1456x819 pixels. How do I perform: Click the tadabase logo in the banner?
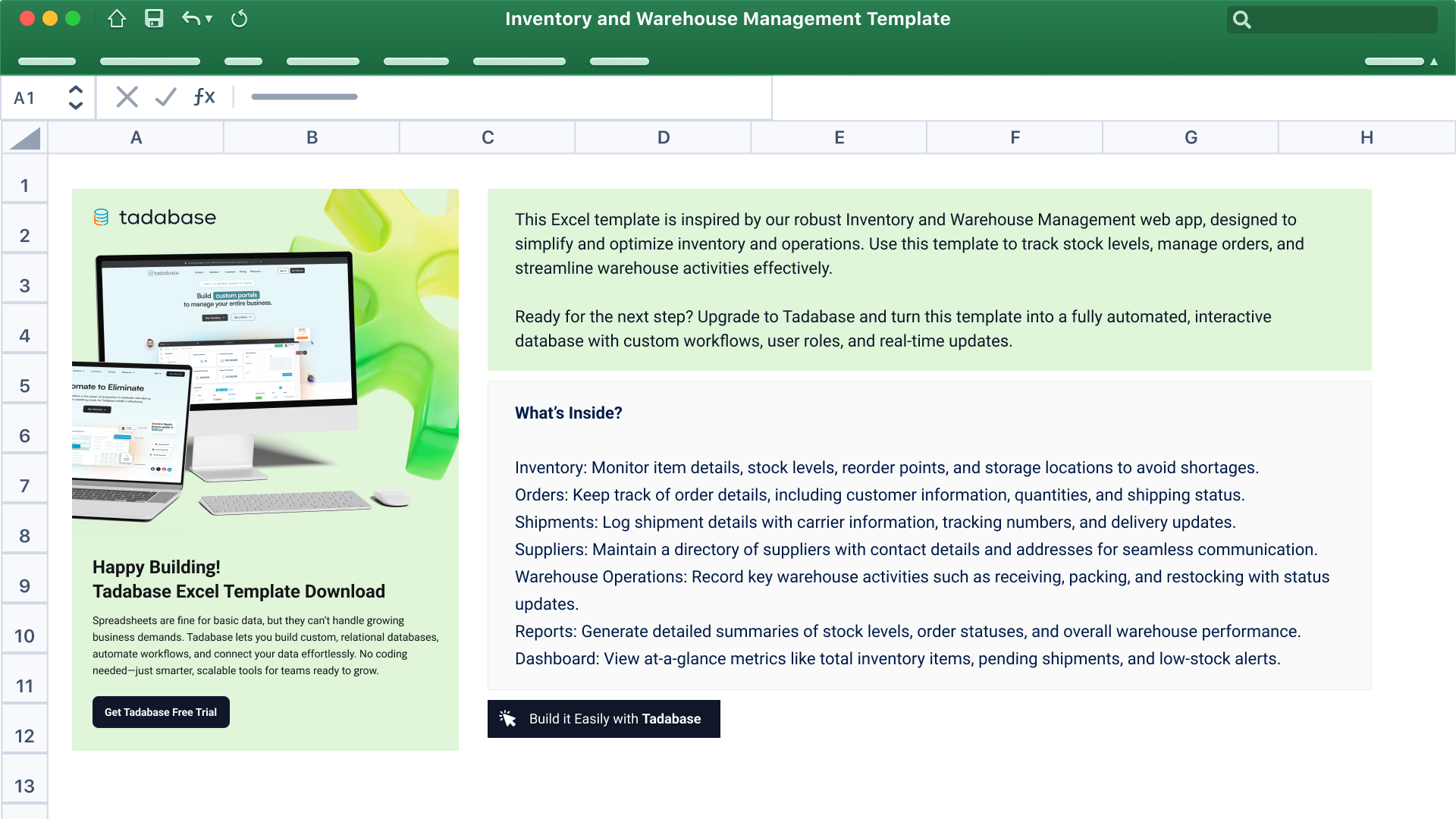[155, 218]
